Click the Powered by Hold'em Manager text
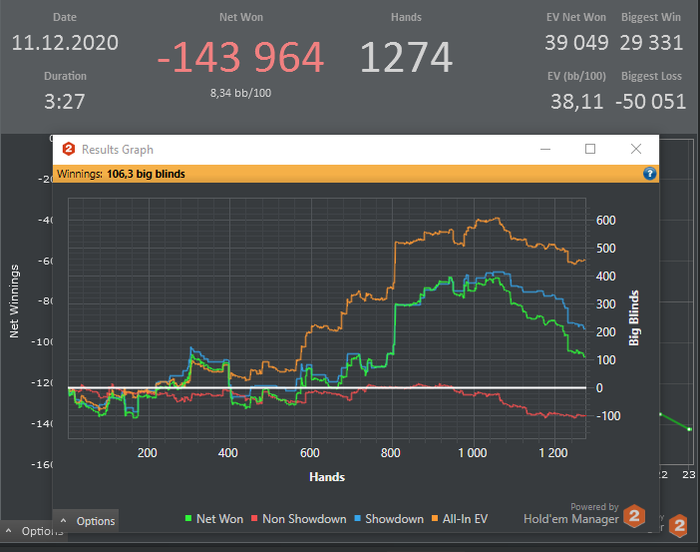The height and width of the screenshot is (552, 700). 571,514
